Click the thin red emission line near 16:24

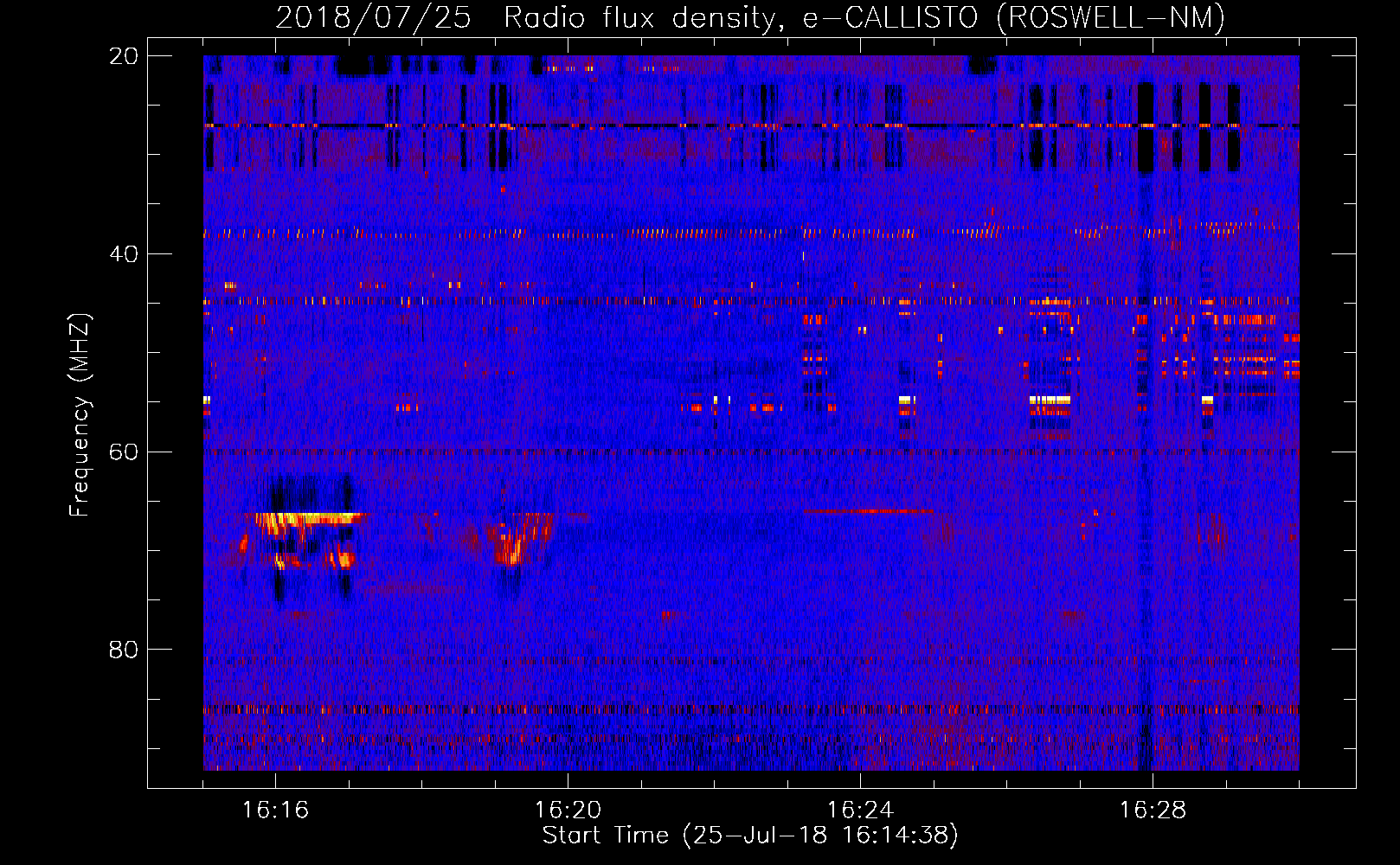(x=868, y=511)
